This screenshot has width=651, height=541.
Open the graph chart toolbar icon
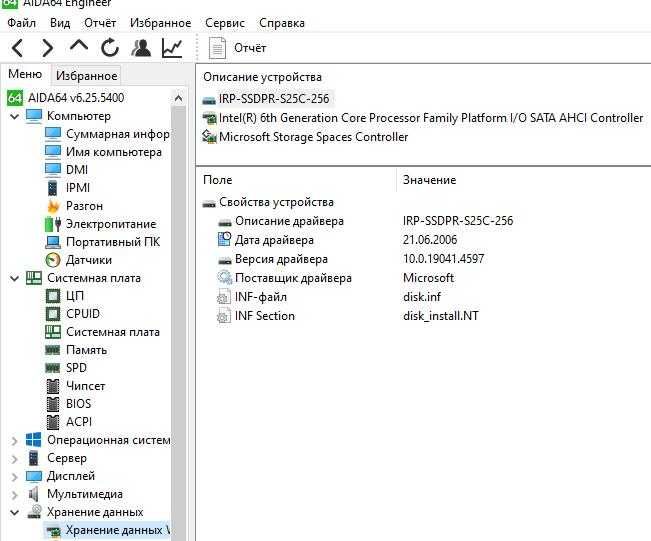(172, 48)
